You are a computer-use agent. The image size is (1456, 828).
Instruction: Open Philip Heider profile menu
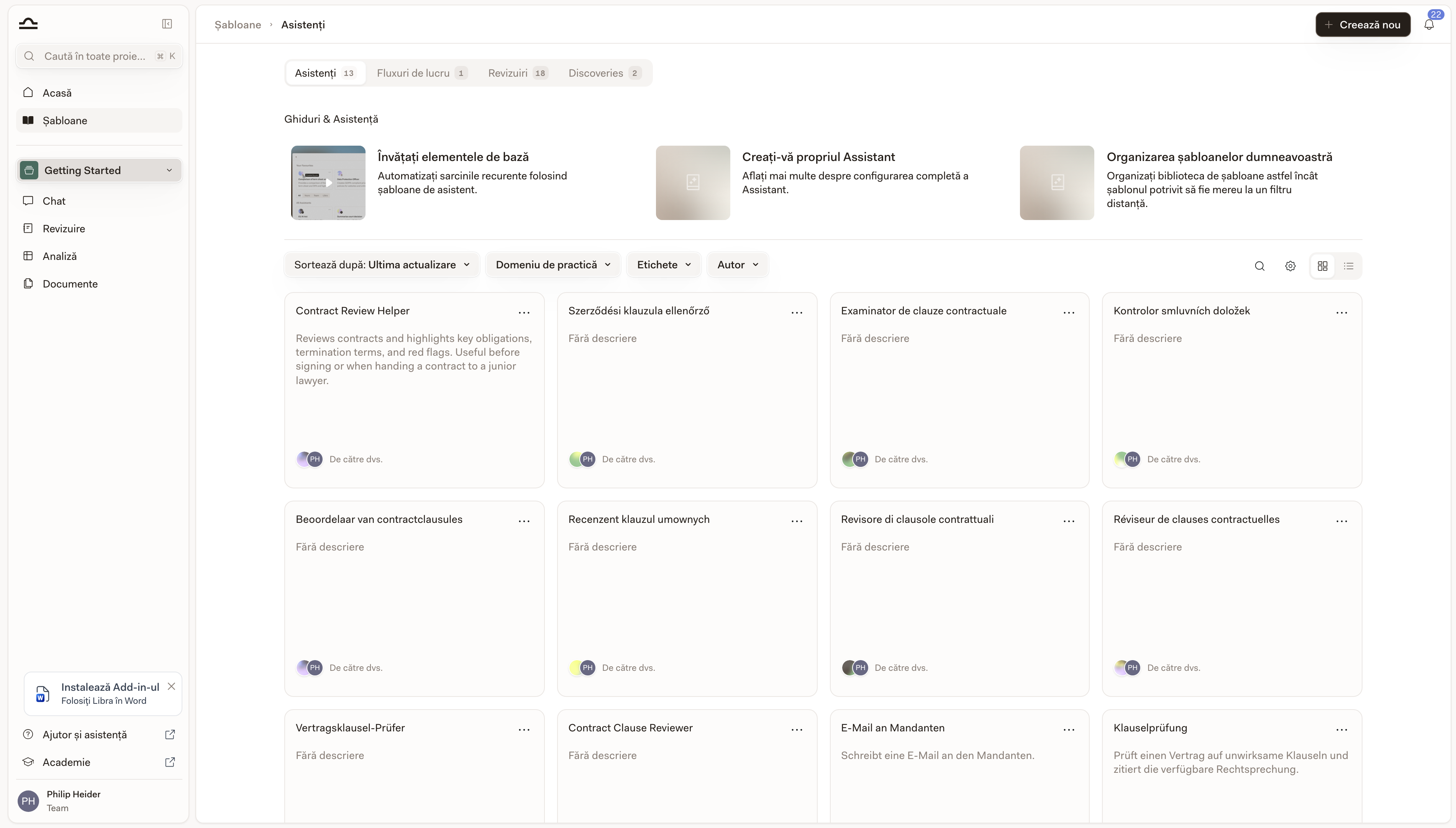[99, 801]
